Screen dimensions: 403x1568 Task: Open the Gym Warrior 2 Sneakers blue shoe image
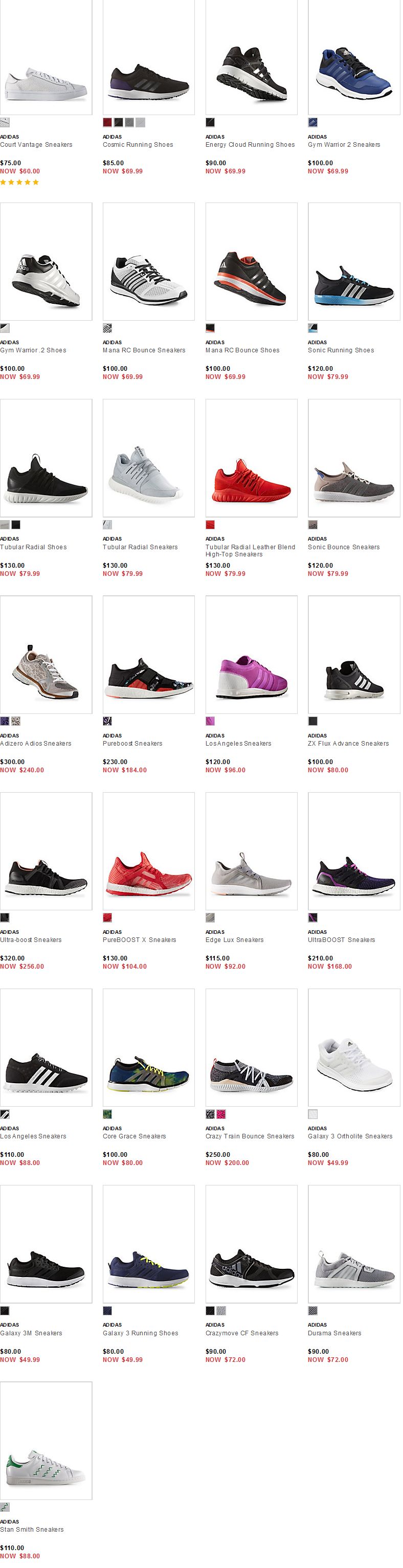pyautogui.click(x=354, y=58)
